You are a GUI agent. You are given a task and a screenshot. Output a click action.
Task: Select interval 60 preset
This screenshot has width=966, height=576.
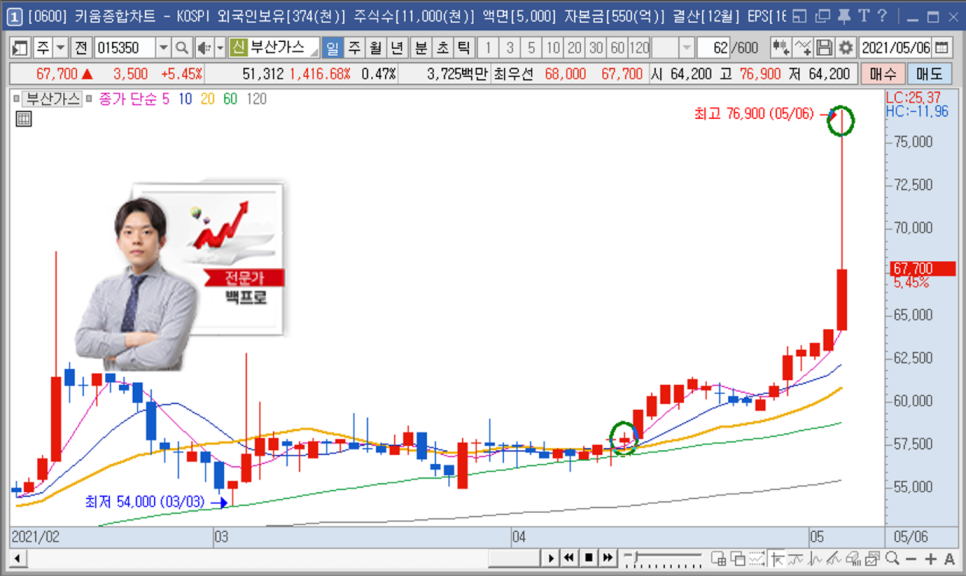pyautogui.click(x=617, y=47)
